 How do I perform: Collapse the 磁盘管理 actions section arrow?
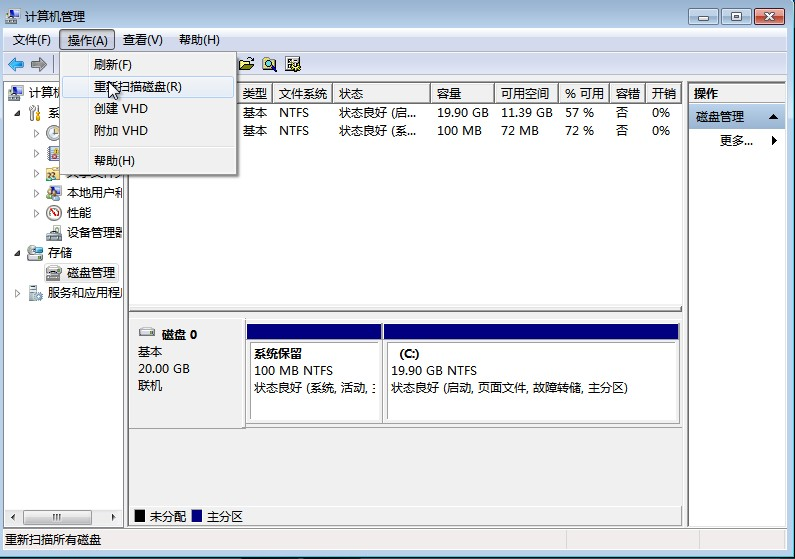click(773, 117)
